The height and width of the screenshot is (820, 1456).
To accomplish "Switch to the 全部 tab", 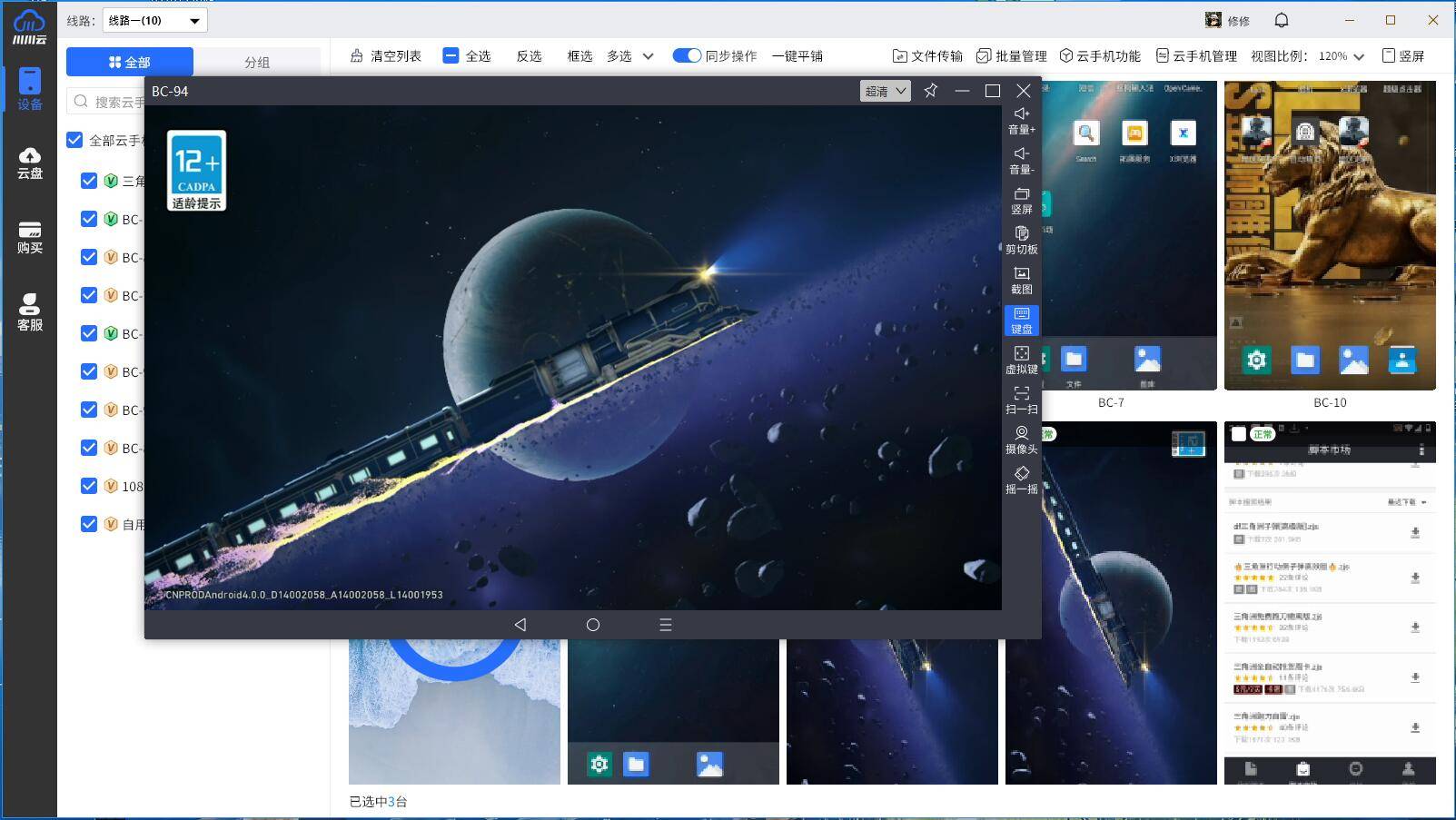I will point(130,62).
